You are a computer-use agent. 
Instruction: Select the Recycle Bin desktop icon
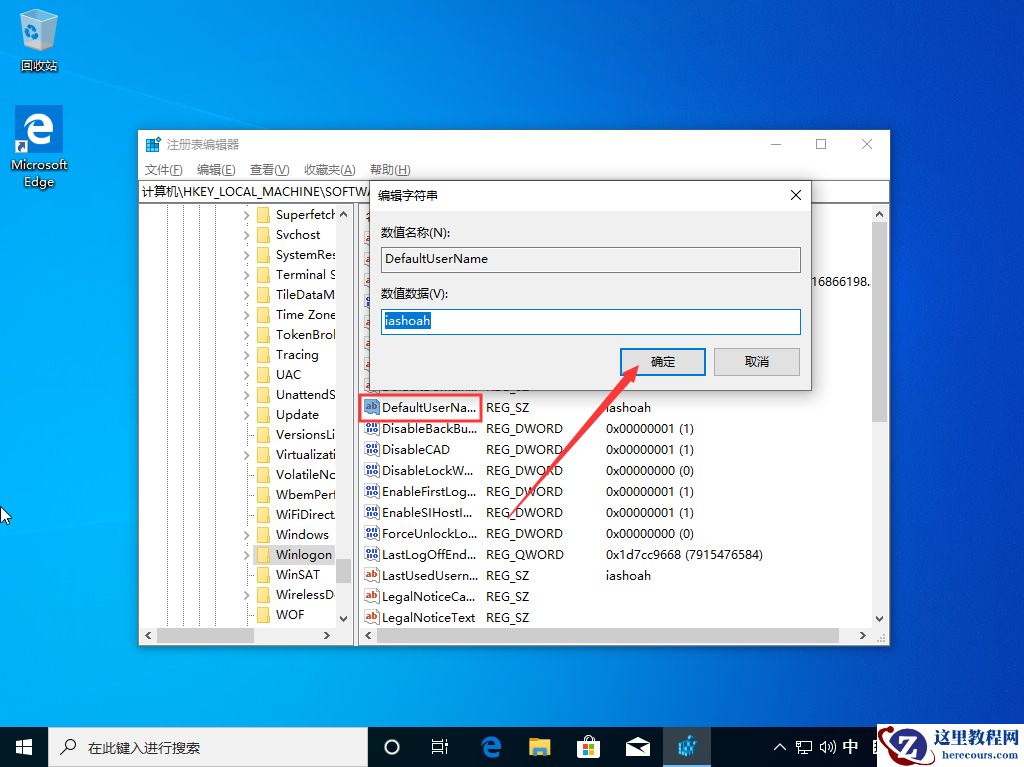tap(38, 30)
